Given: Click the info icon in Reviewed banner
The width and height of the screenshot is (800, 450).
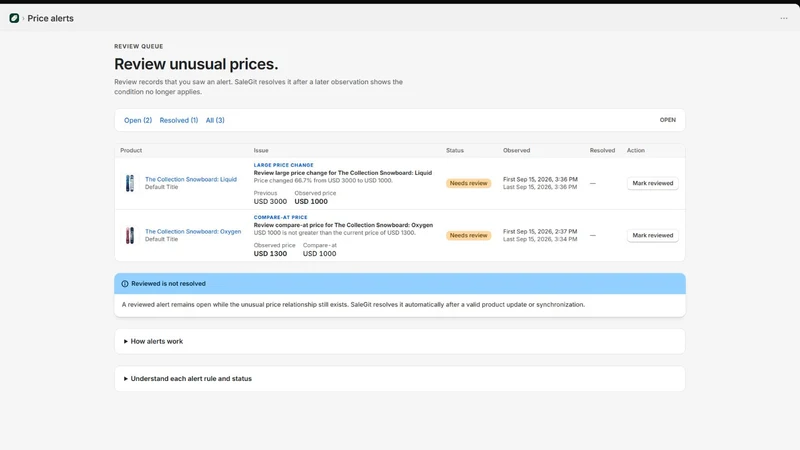Looking at the screenshot, I should click(125, 284).
